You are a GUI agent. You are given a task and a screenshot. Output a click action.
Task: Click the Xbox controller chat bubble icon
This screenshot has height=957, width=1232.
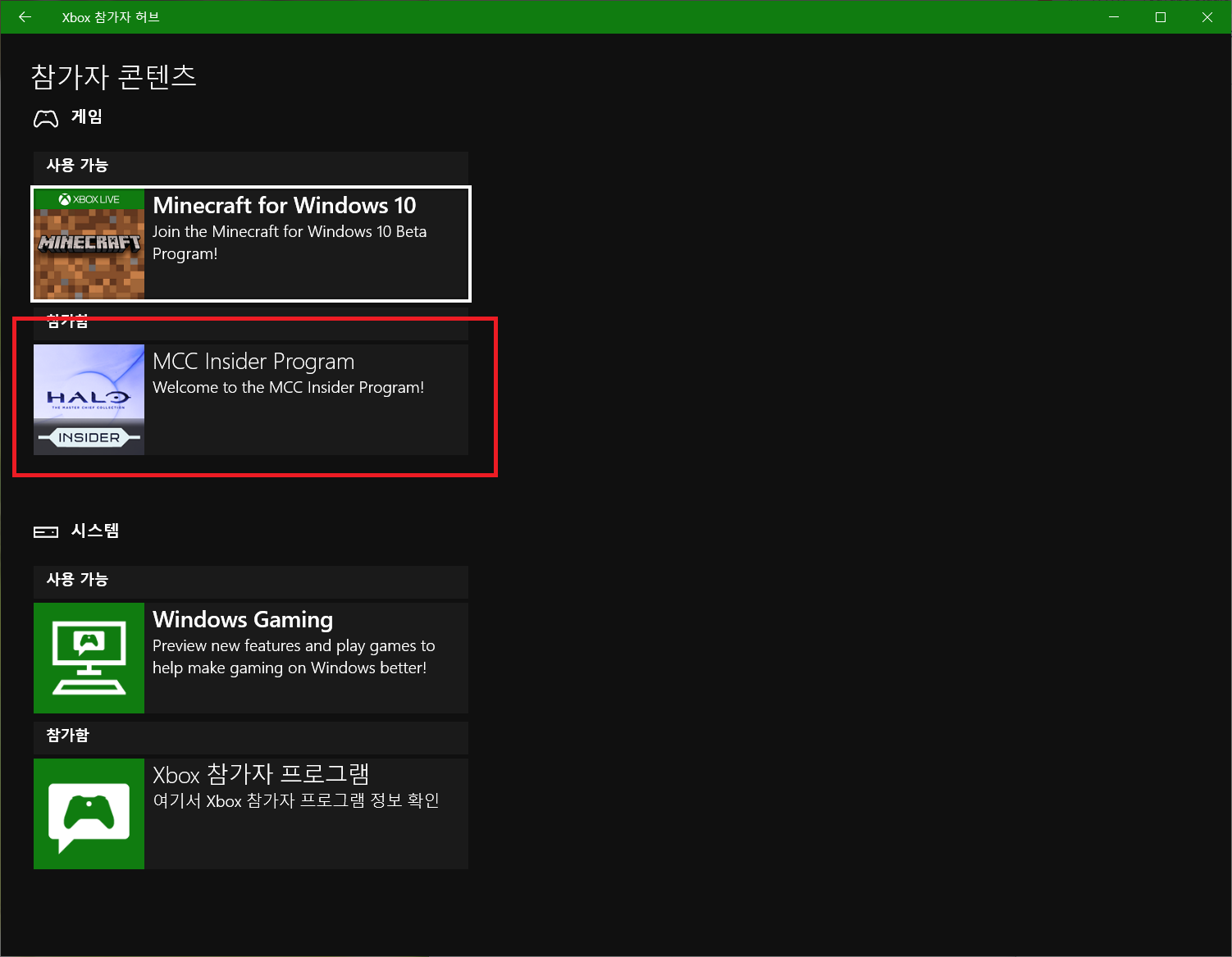click(89, 813)
